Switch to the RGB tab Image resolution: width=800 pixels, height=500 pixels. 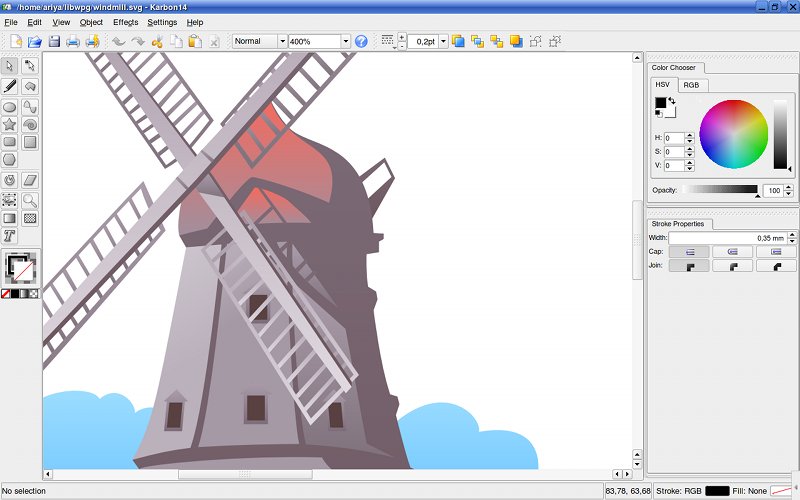point(691,85)
